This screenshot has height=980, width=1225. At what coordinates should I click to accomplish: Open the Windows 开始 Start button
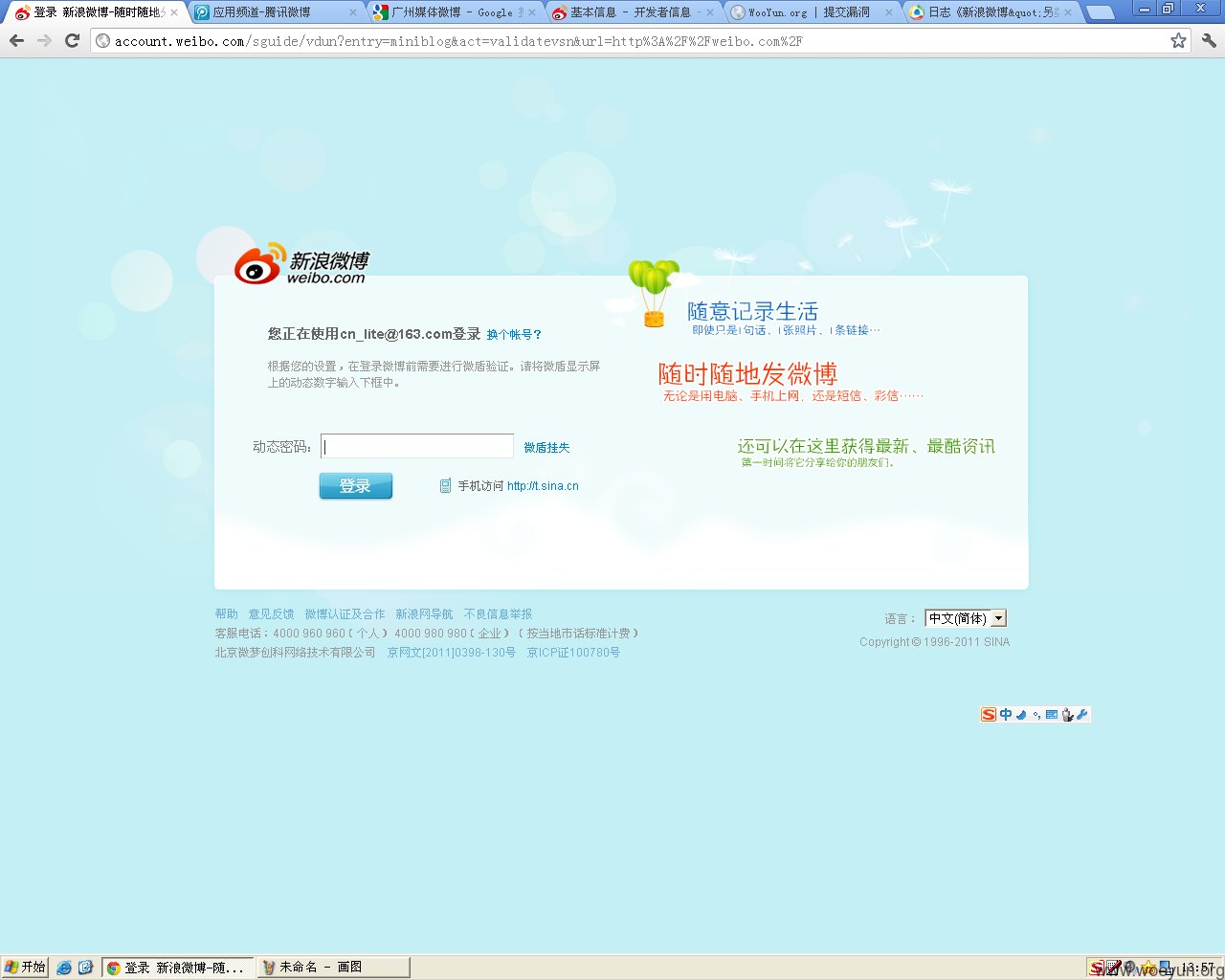click(x=25, y=968)
